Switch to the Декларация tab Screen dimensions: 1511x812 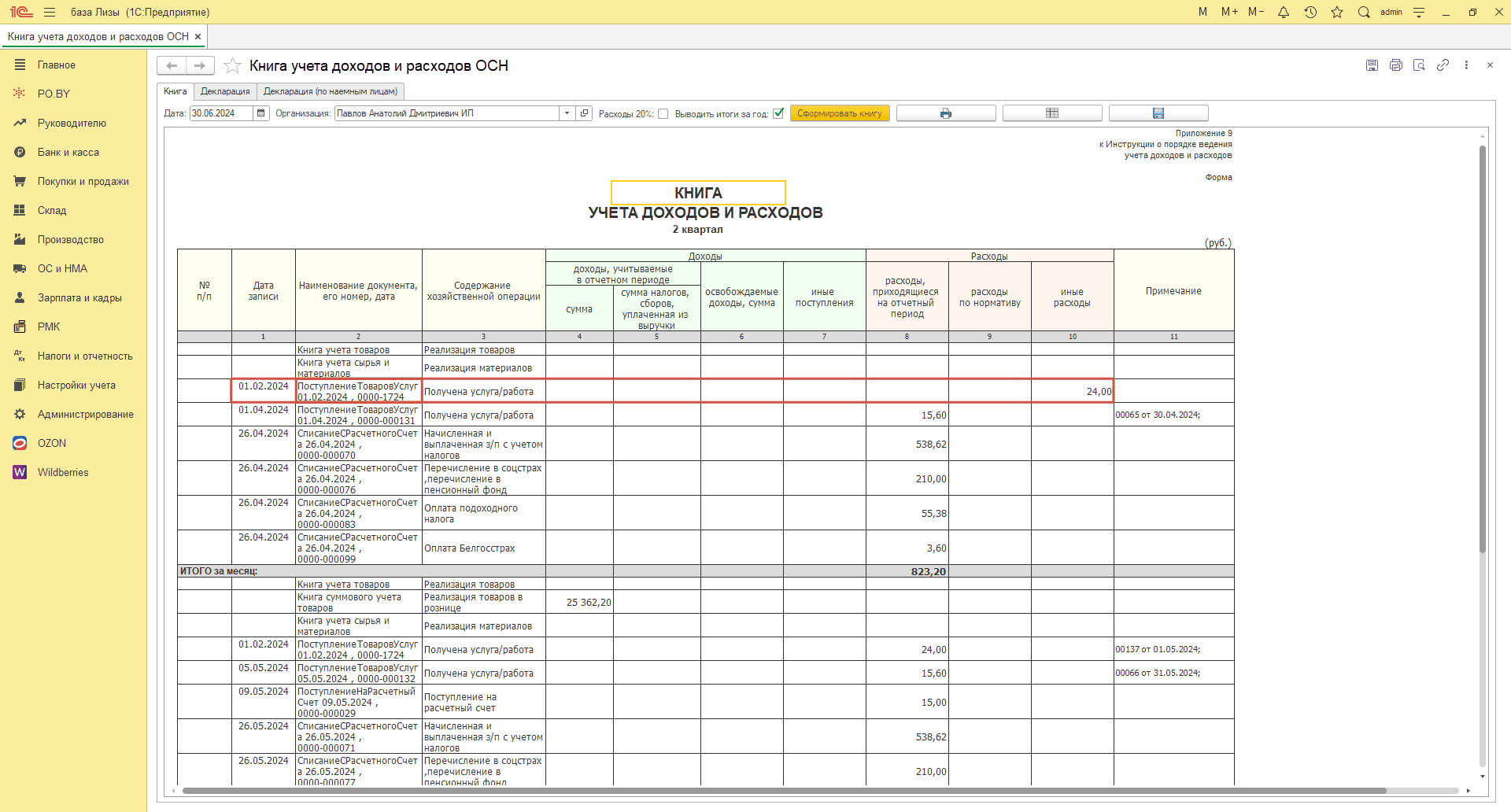tap(225, 91)
